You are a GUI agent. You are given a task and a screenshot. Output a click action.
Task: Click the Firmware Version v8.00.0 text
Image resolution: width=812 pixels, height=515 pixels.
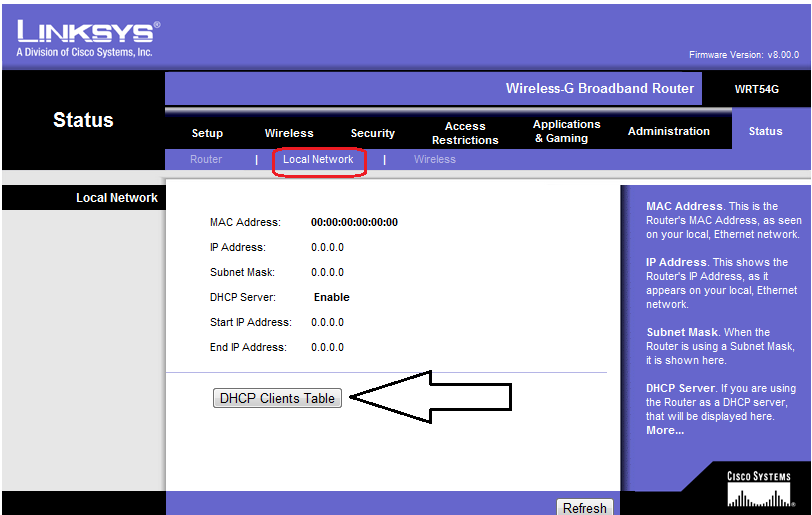(x=744, y=54)
